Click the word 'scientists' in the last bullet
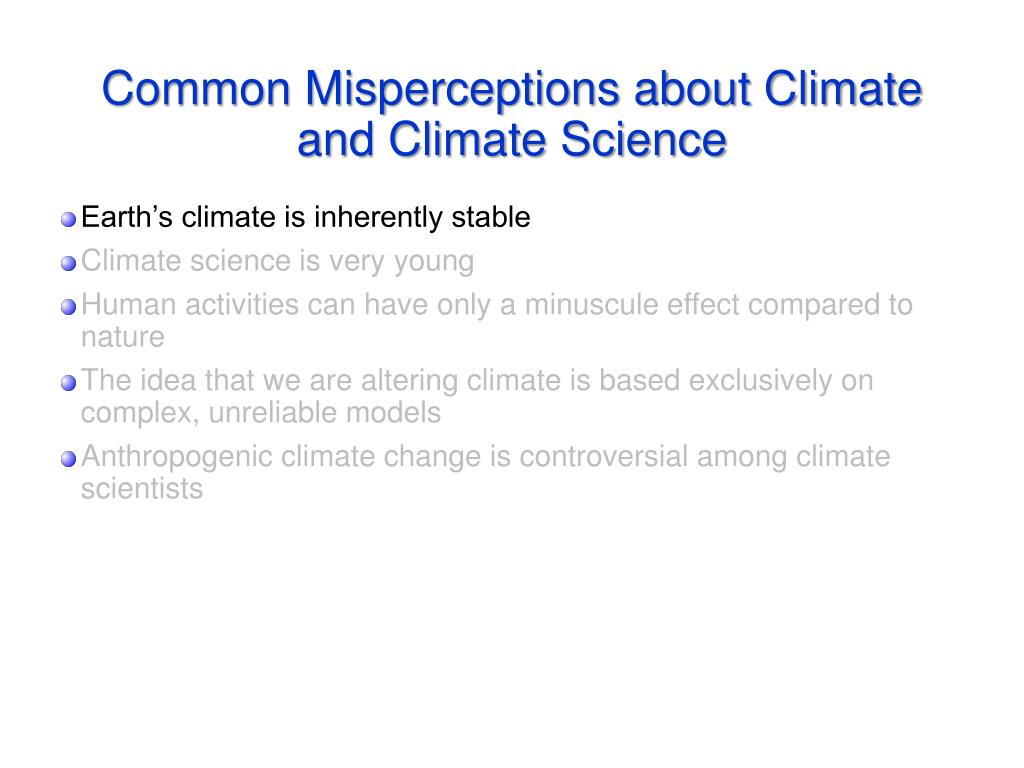1024x768 pixels. (142, 489)
